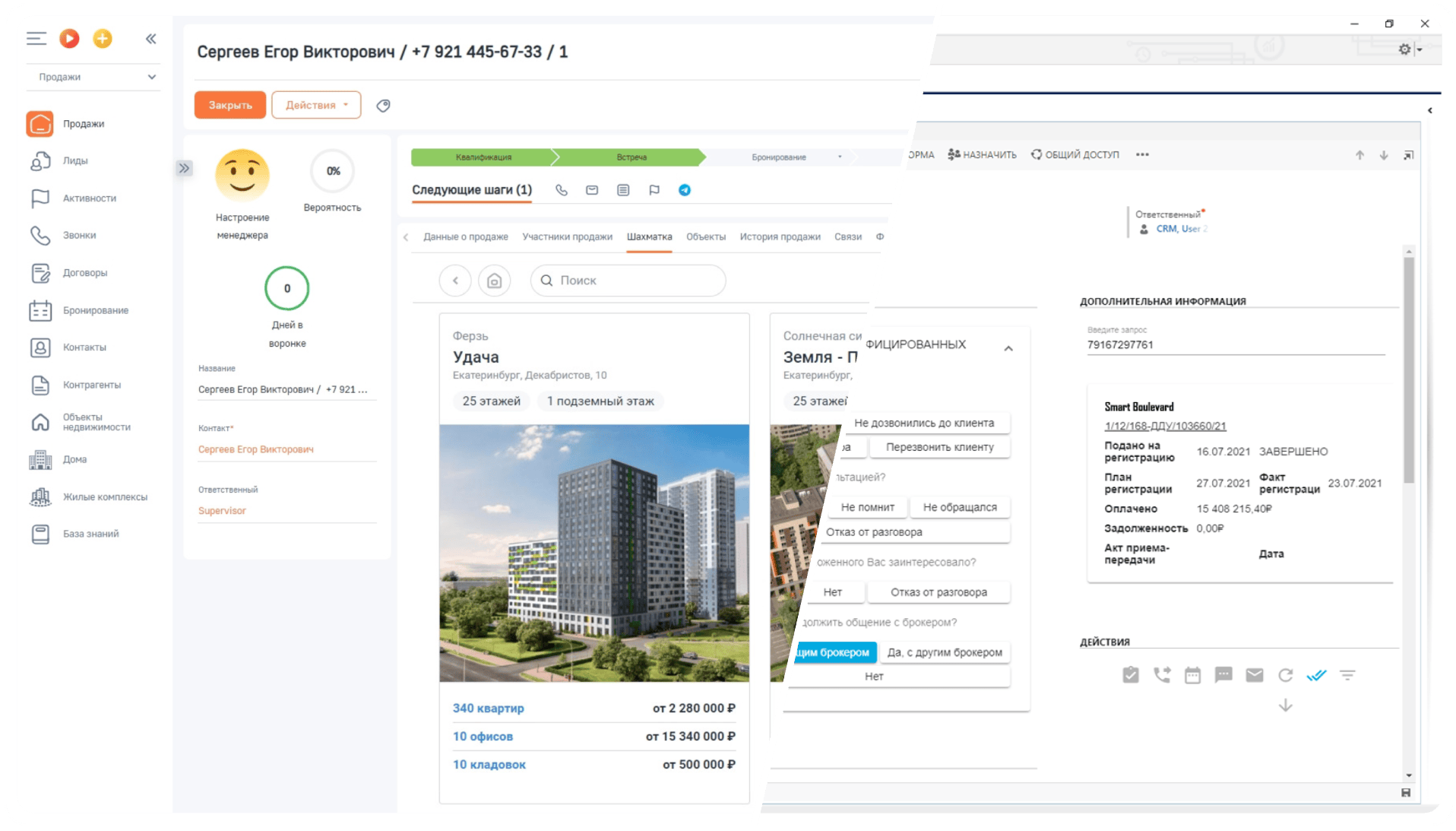Click the Telegram icon in next steps
This screenshot has height=831, width=1456.
[685, 190]
